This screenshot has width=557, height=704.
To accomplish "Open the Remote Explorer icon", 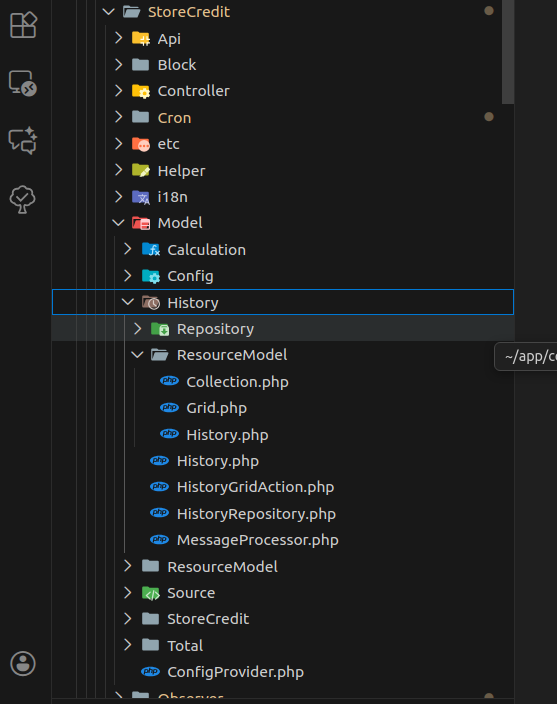I will coord(23,83).
